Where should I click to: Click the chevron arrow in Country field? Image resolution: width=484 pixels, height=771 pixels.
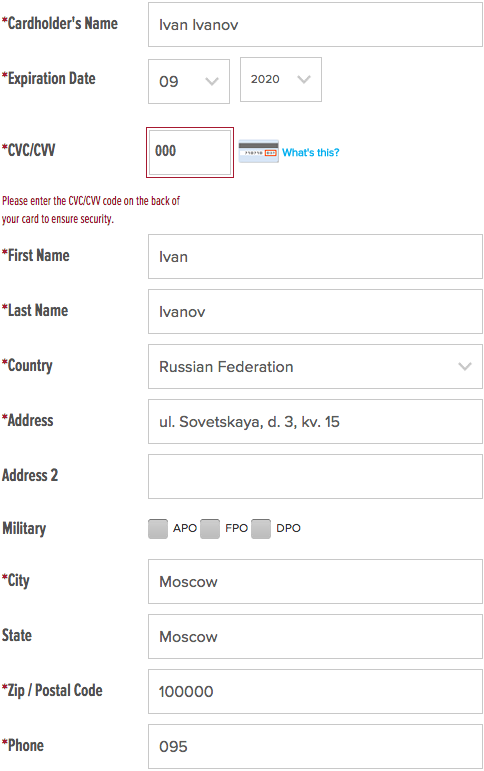pos(465,366)
